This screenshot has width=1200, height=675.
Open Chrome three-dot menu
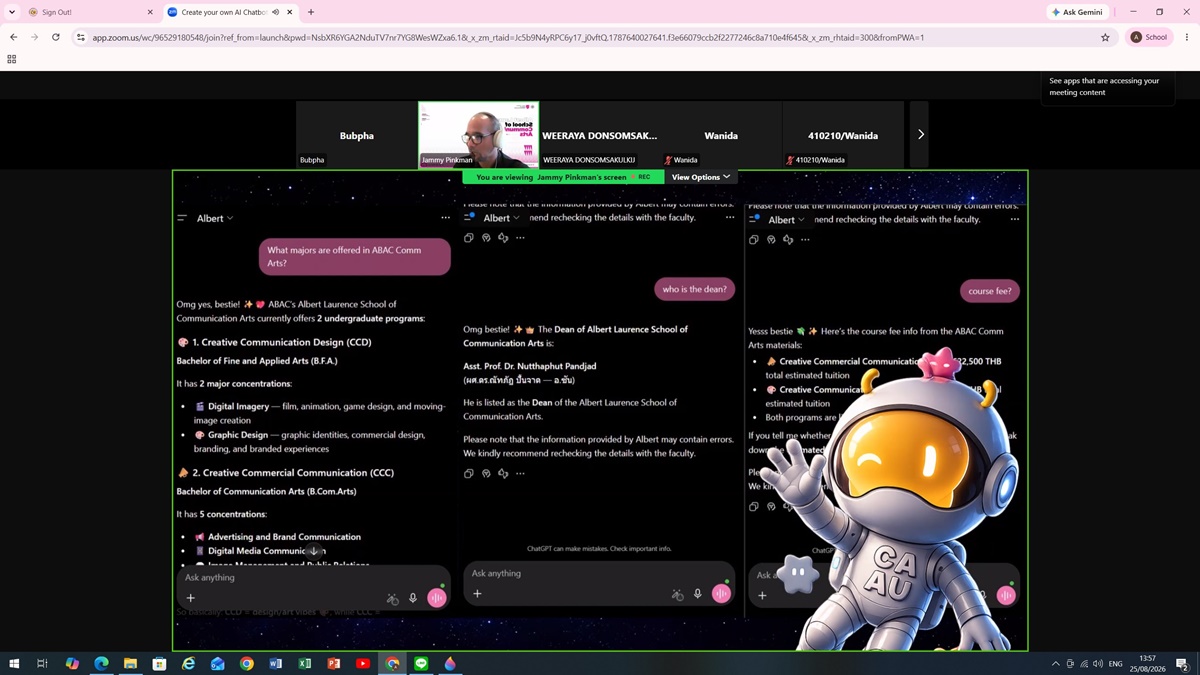1187,37
